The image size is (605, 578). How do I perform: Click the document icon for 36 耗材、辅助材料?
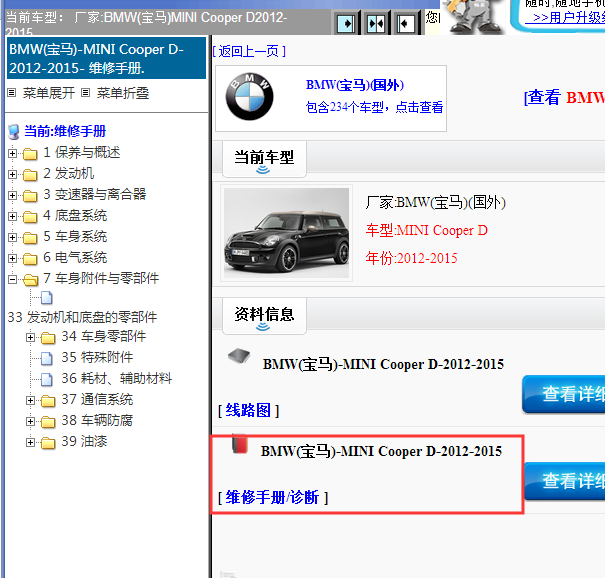point(47,380)
